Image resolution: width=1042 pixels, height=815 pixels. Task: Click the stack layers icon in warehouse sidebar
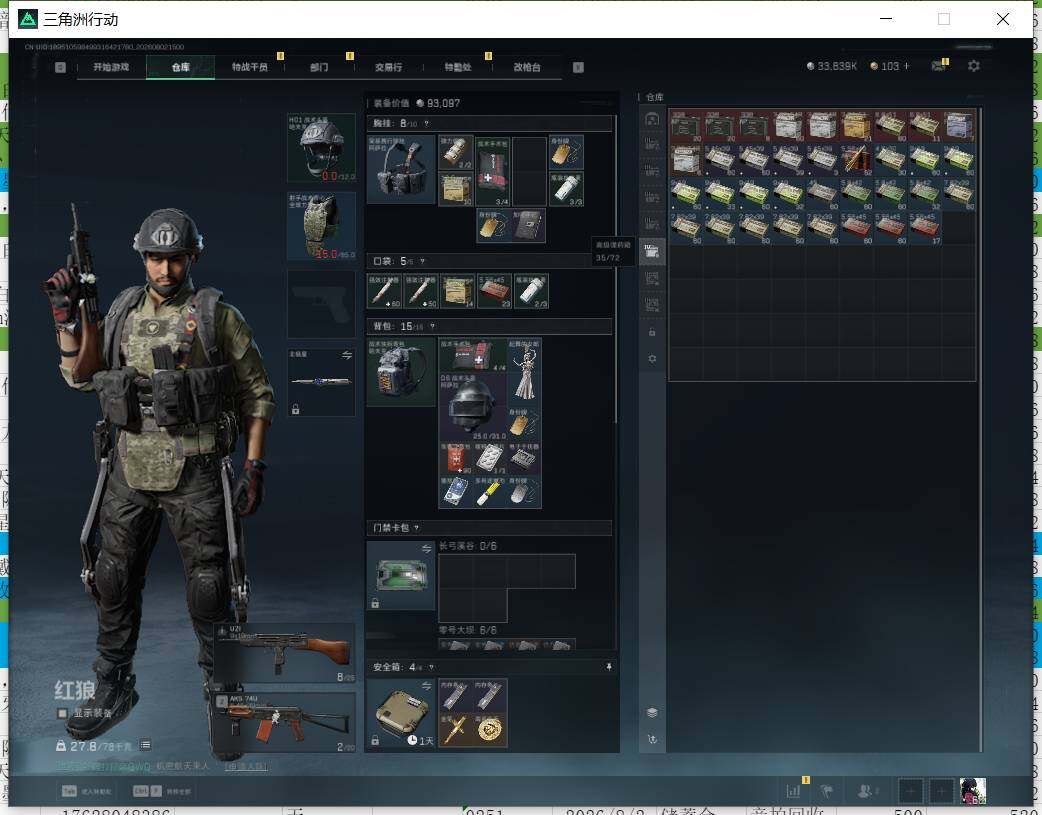(652, 713)
